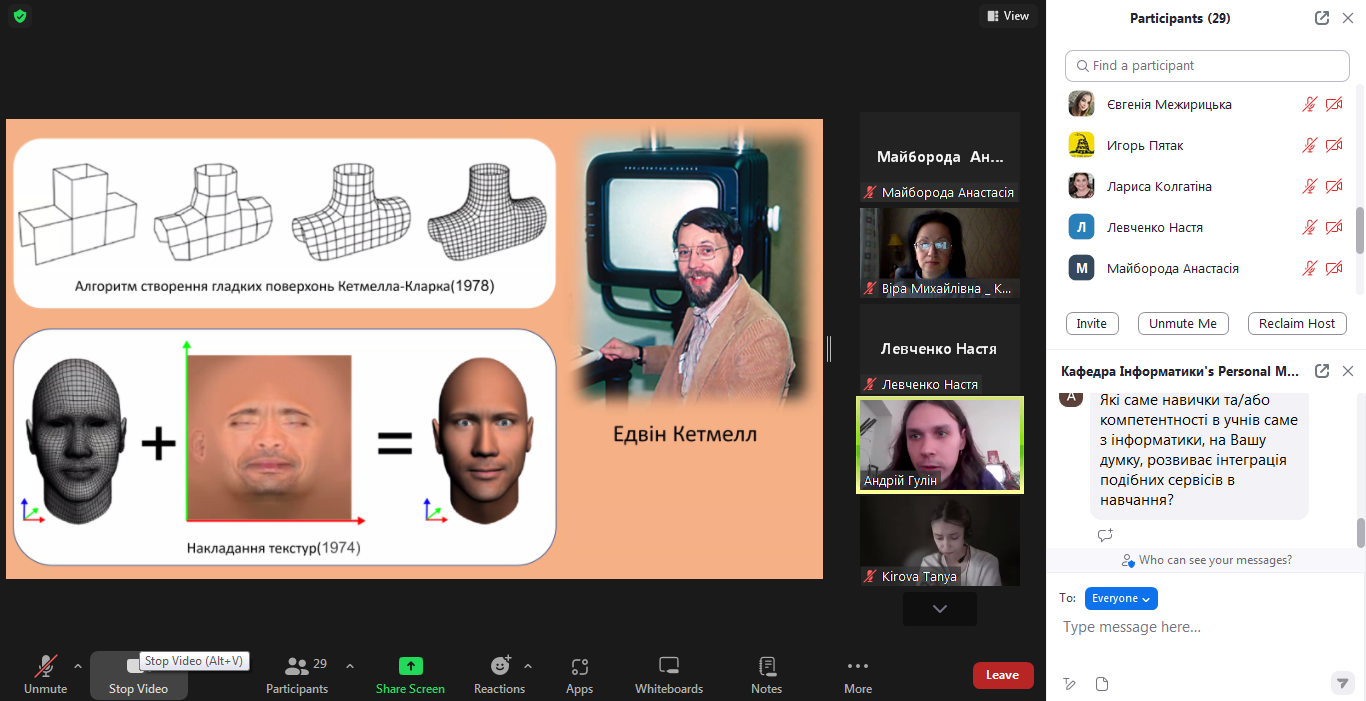Select Левченко Настя video tile
The height and width of the screenshot is (701, 1366).
(940, 349)
